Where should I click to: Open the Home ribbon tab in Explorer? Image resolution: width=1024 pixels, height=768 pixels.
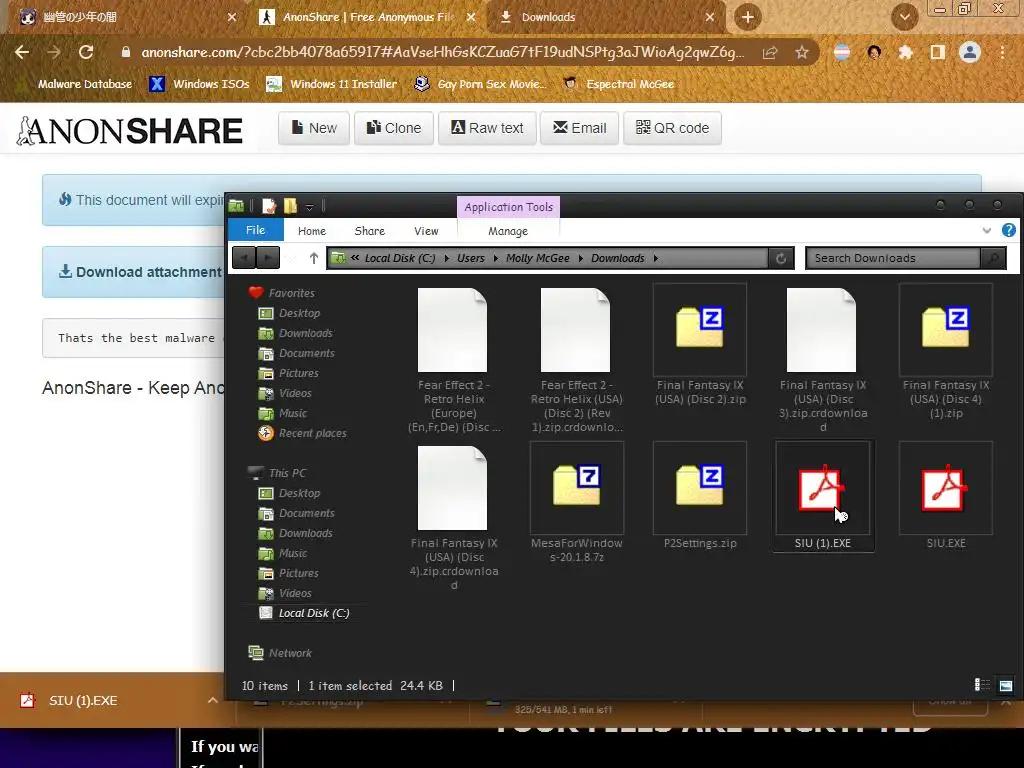pyautogui.click(x=312, y=231)
